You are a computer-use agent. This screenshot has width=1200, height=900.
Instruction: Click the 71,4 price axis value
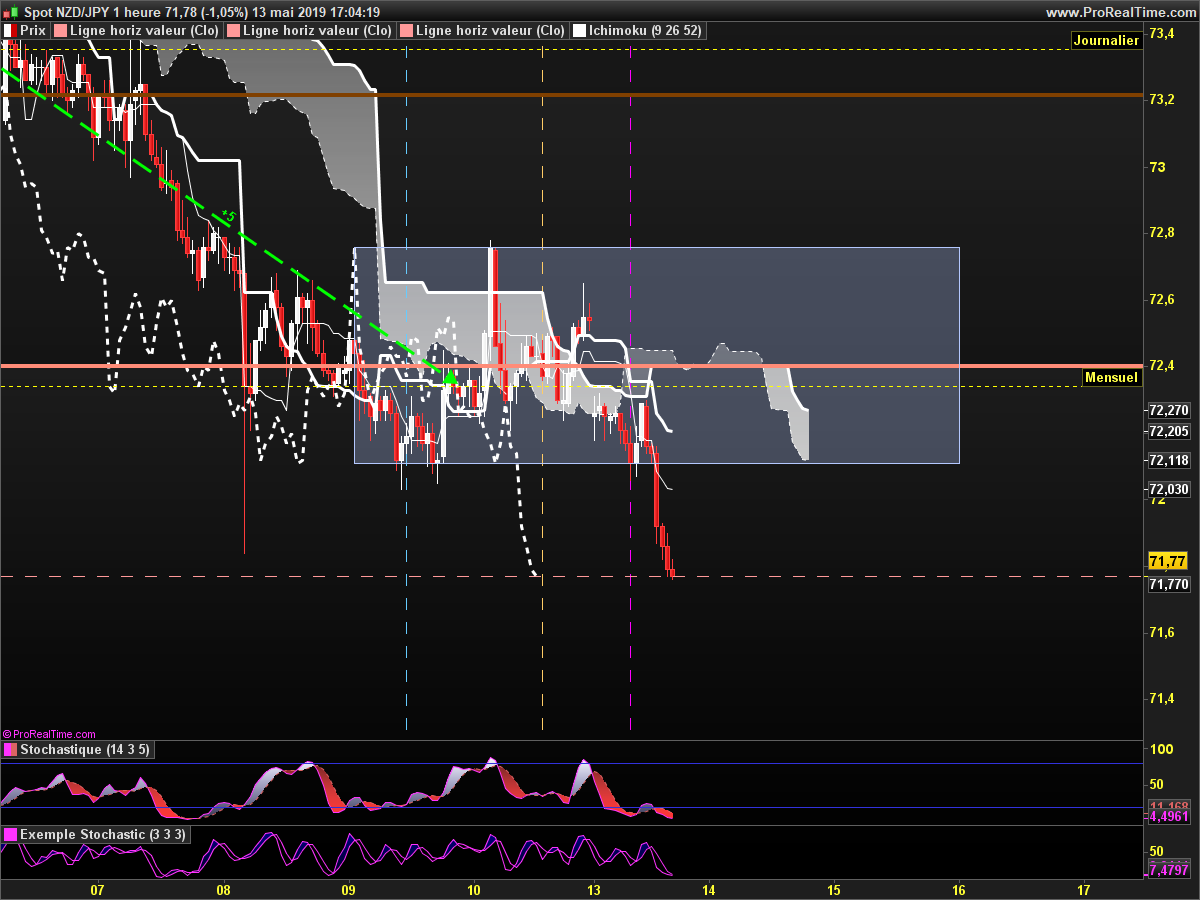pyautogui.click(x=1162, y=698)
